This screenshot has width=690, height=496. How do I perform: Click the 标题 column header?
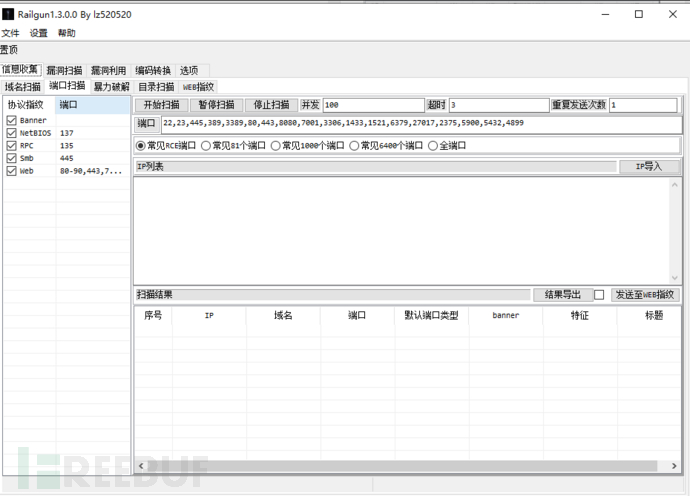pos(653,315)
